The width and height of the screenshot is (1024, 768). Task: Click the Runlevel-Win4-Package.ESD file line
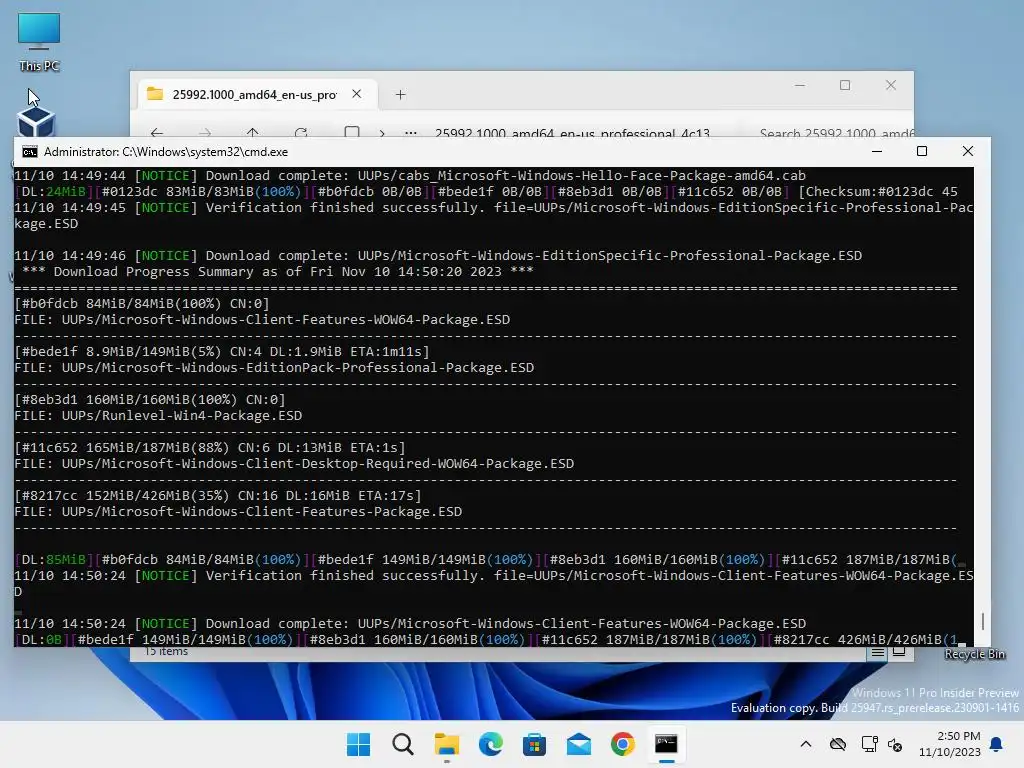(158, 415)
